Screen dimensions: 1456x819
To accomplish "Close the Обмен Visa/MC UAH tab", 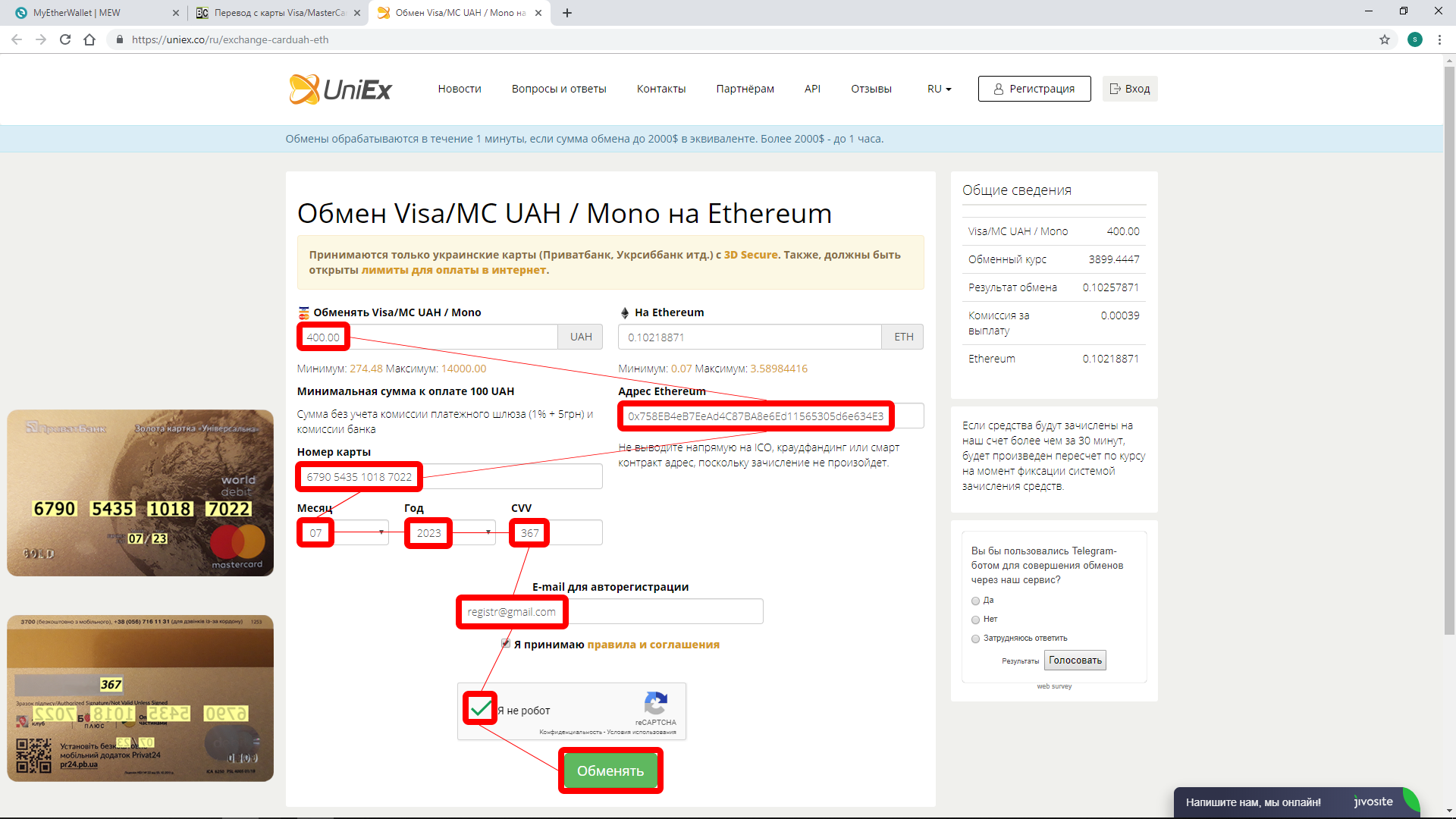I will click(x=538, y=13).
